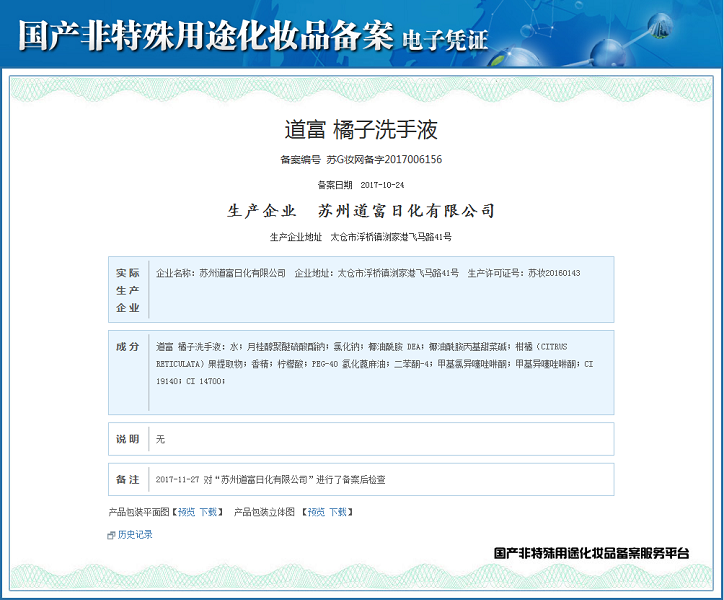Image resolution: width=724 pixels, height=600 pixels.
Task: Click the small icon beside 历史记录
Action: click(111, 535)
